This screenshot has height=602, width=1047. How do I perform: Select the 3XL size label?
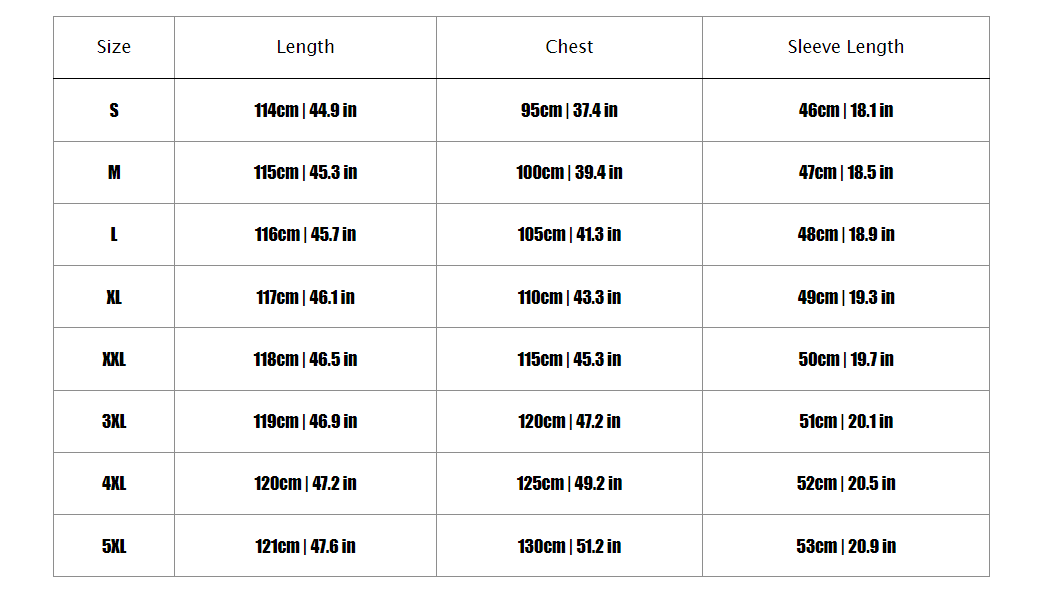point(114,421)
